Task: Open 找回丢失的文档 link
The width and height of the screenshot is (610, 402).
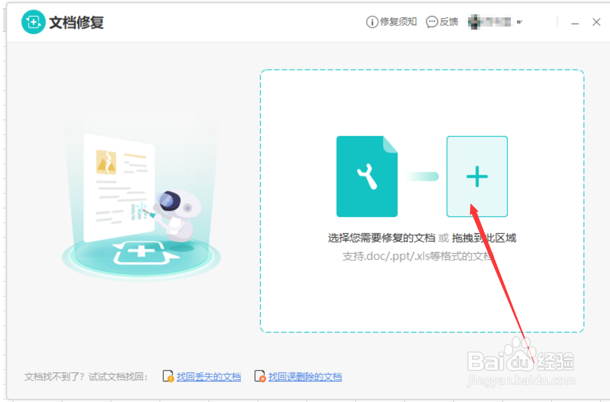Action: click(x=209, y=377)
